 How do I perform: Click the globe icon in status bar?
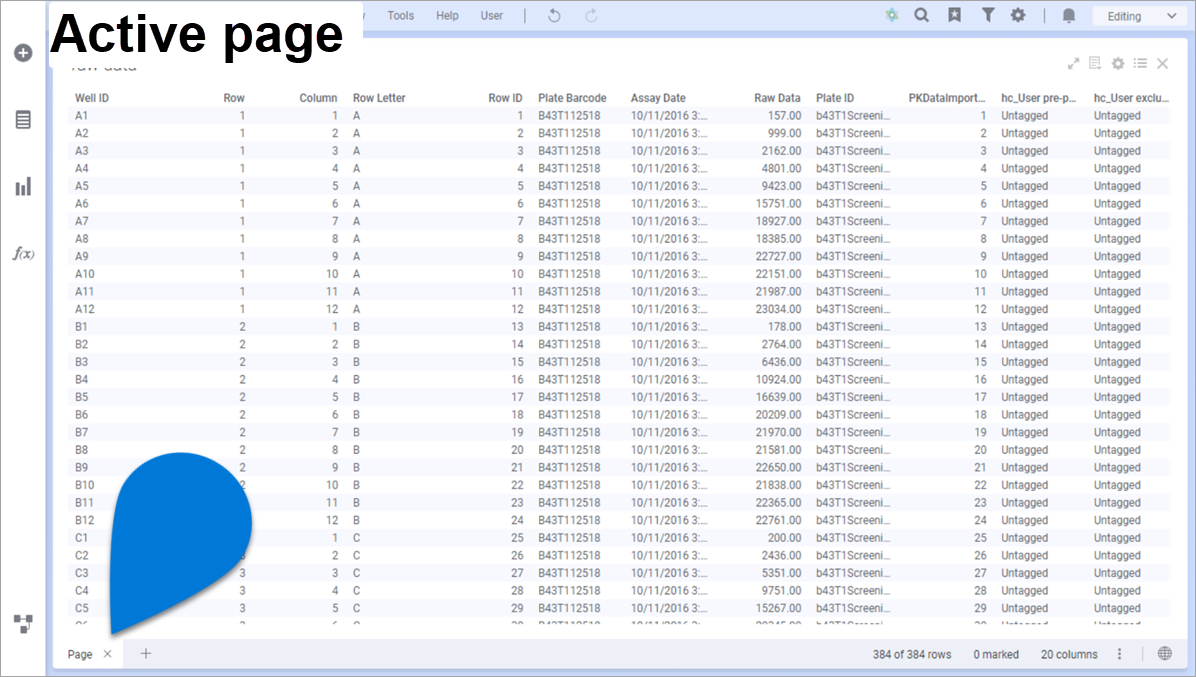pyautogui.click(x=1164, y=653)
